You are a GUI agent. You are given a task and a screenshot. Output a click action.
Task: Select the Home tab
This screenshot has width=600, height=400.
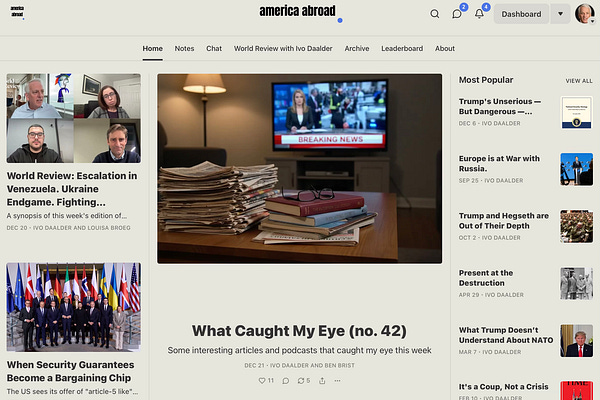coord(153,49)
